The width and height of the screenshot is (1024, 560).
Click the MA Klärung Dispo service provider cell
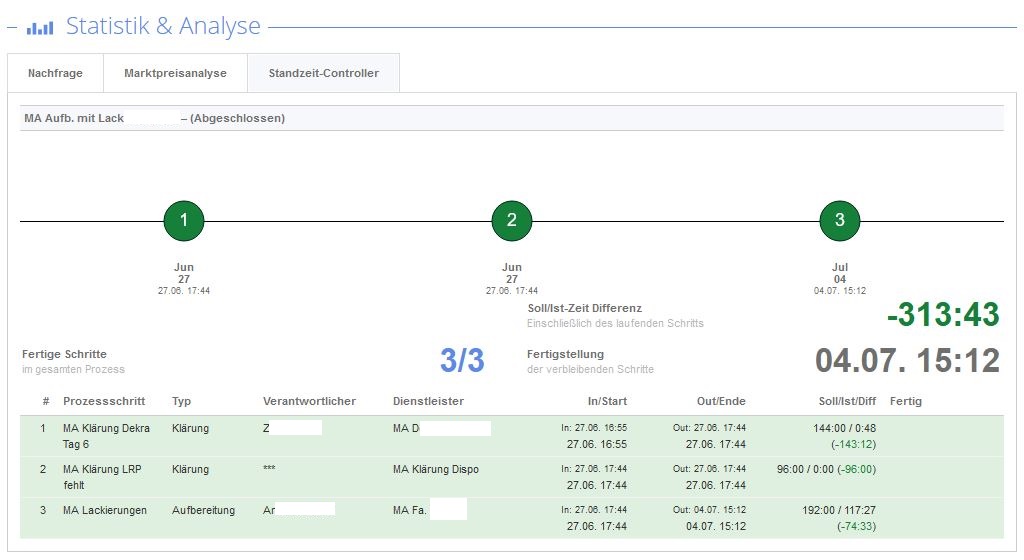click(436, 469)
